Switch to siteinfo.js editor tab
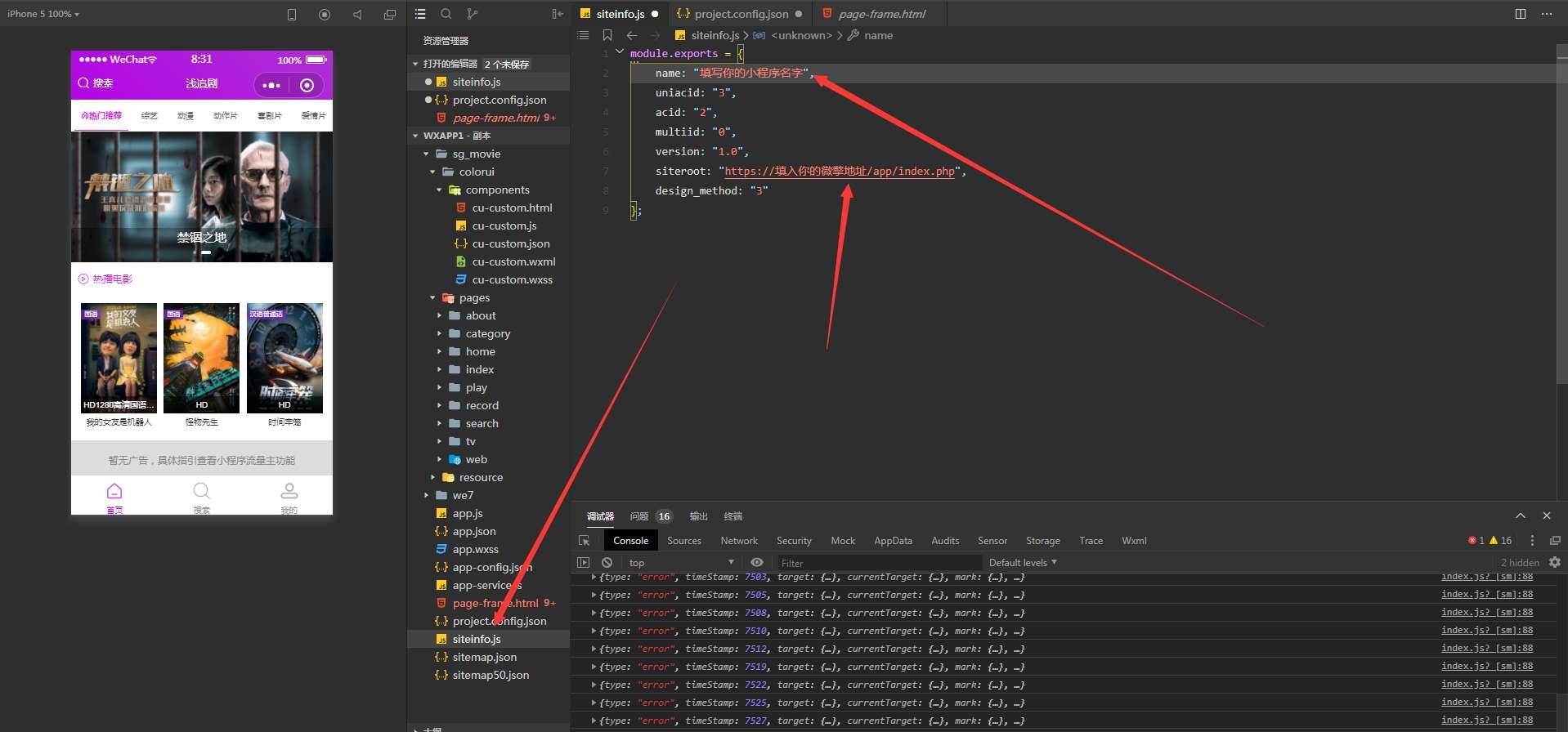The height and width of the screenshot is (732, 1568). pos(620,14)
